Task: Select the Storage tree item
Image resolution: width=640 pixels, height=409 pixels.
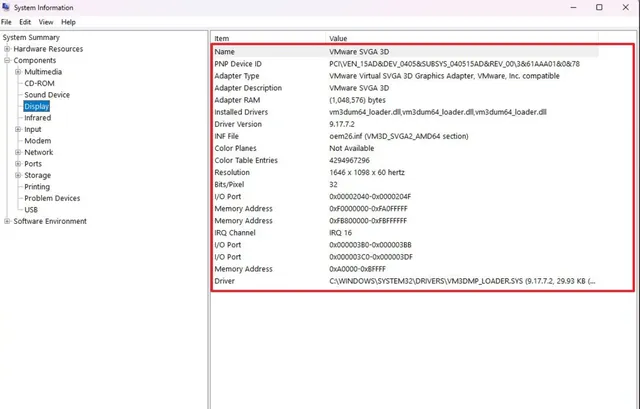Action: click(x=38, y=175)
